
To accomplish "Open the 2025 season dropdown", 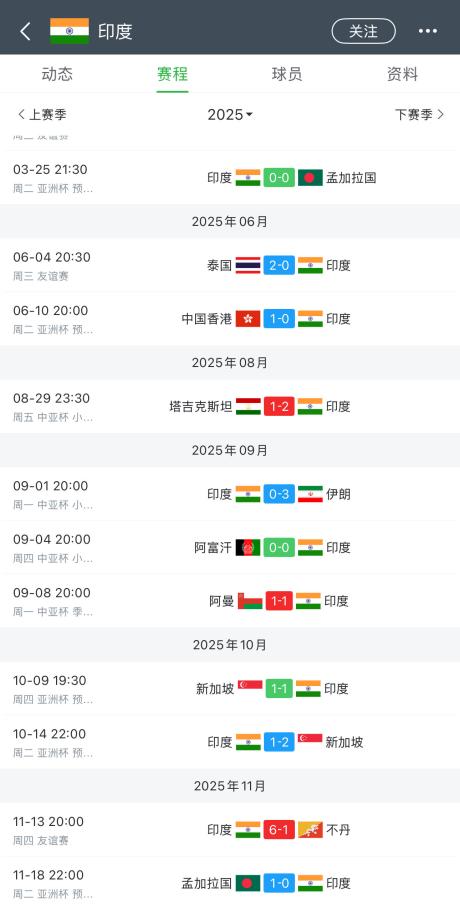I will pos(230,114).
